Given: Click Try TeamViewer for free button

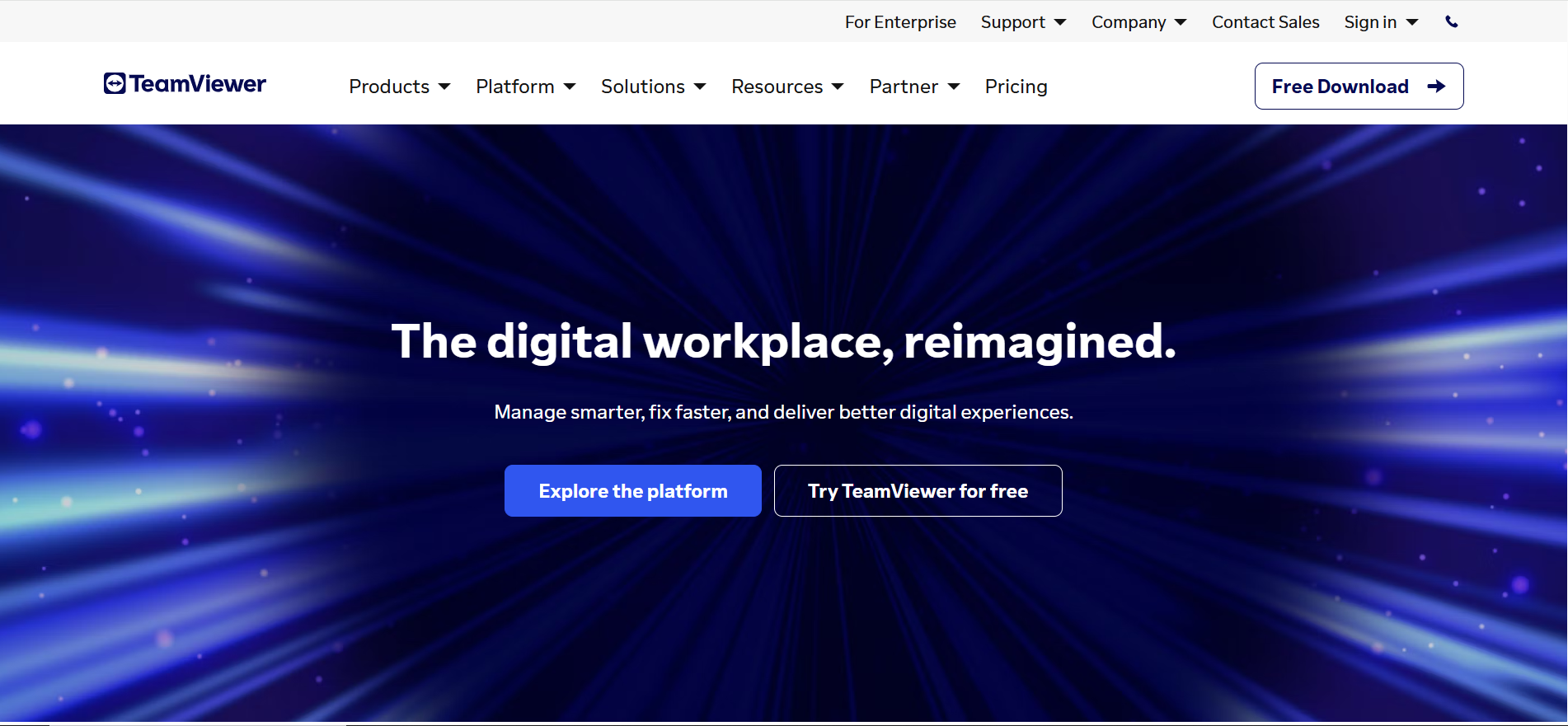Looking at the screenshot, I should pos(918,491).
